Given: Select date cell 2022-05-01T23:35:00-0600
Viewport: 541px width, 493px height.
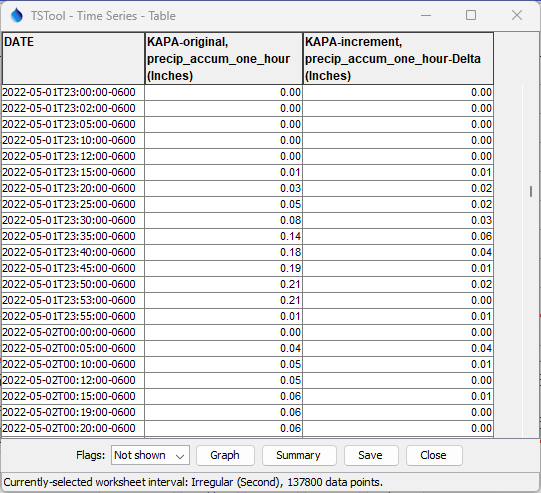Looking at the screenshot, I should (73, 236).
